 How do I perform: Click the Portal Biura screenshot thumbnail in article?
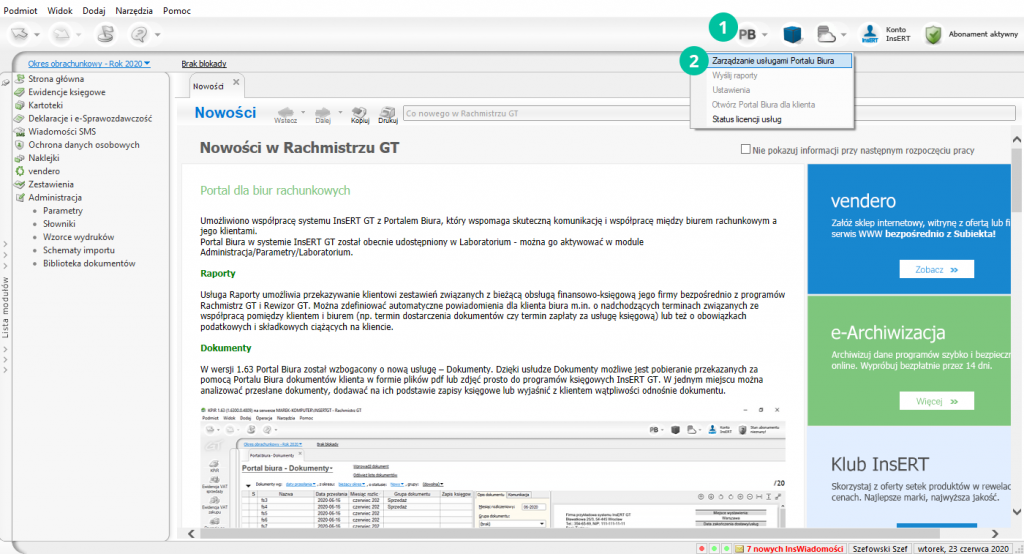pyautogui.click(x=492, y=466)
